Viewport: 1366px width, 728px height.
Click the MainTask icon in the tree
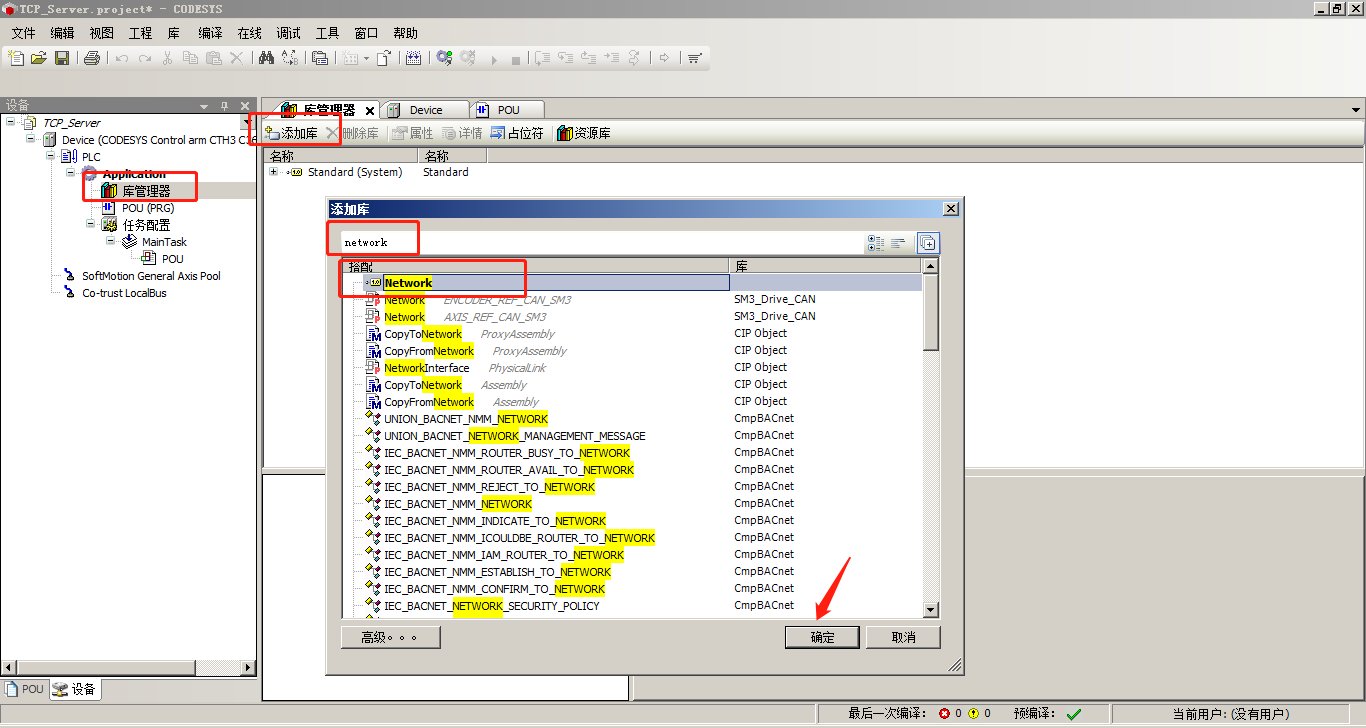(x=130, y=242)
